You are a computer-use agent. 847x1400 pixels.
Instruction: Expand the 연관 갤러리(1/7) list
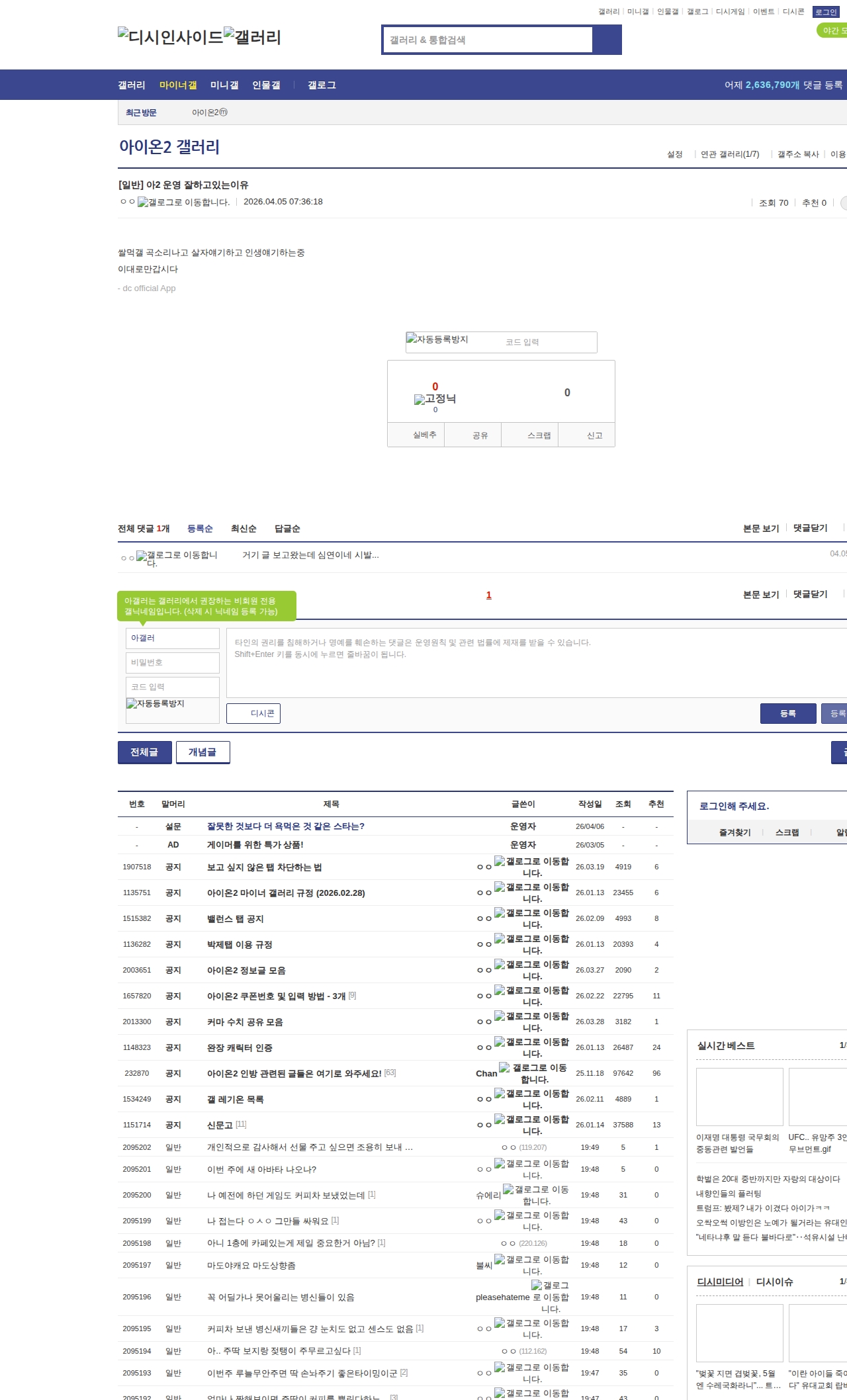[729, 154]
